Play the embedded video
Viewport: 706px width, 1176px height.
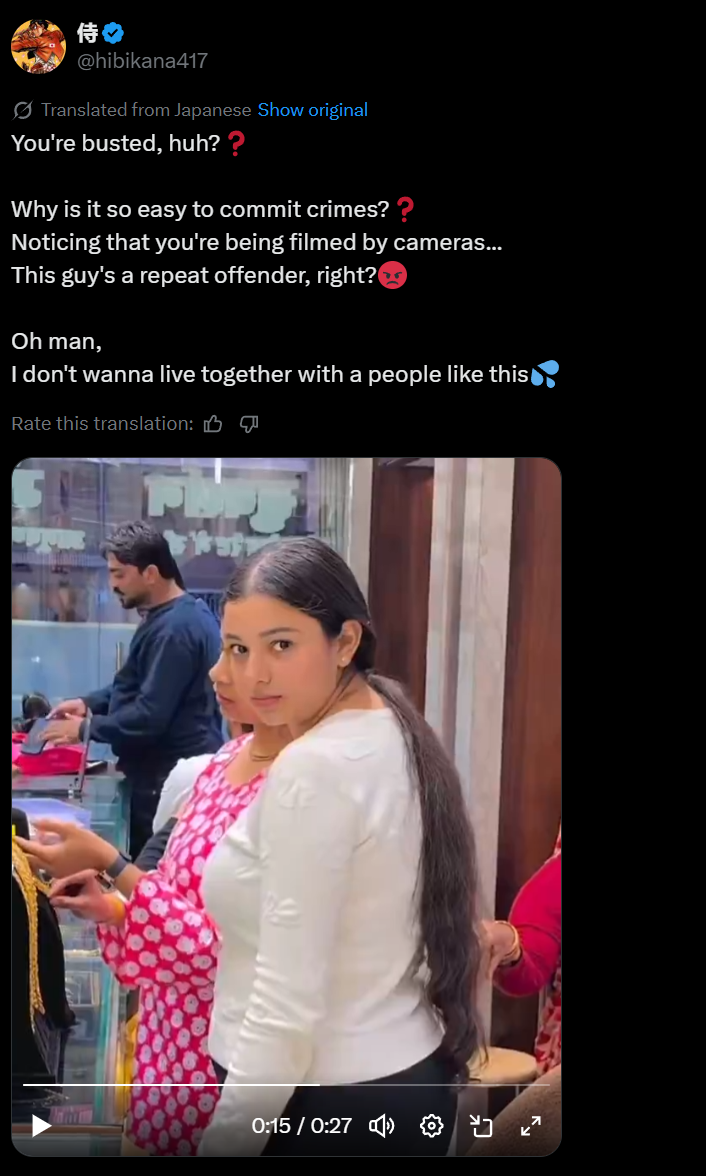click(41, 1126)
